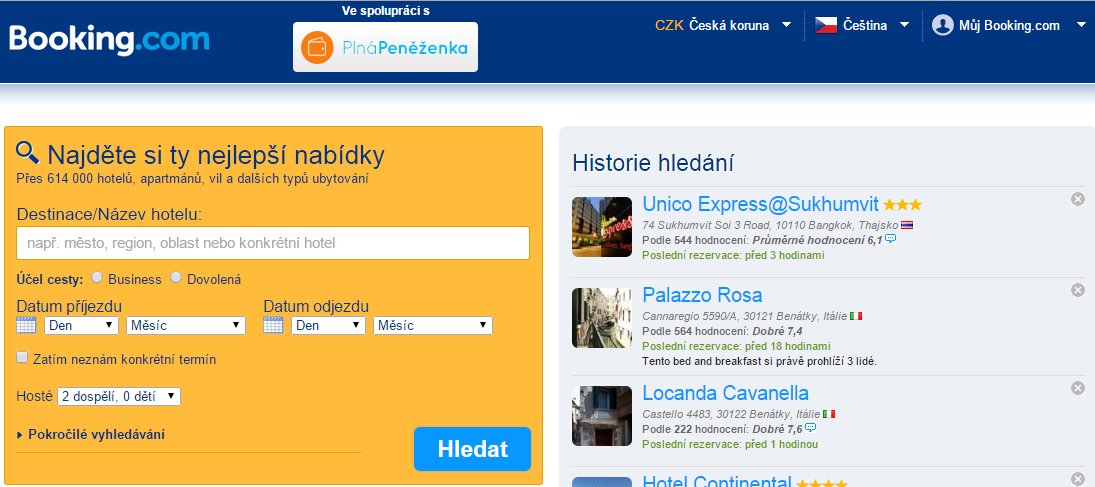Open arrival Den dropdown
The height and width of the screenshot is (487, 1095).
(82, 326)
